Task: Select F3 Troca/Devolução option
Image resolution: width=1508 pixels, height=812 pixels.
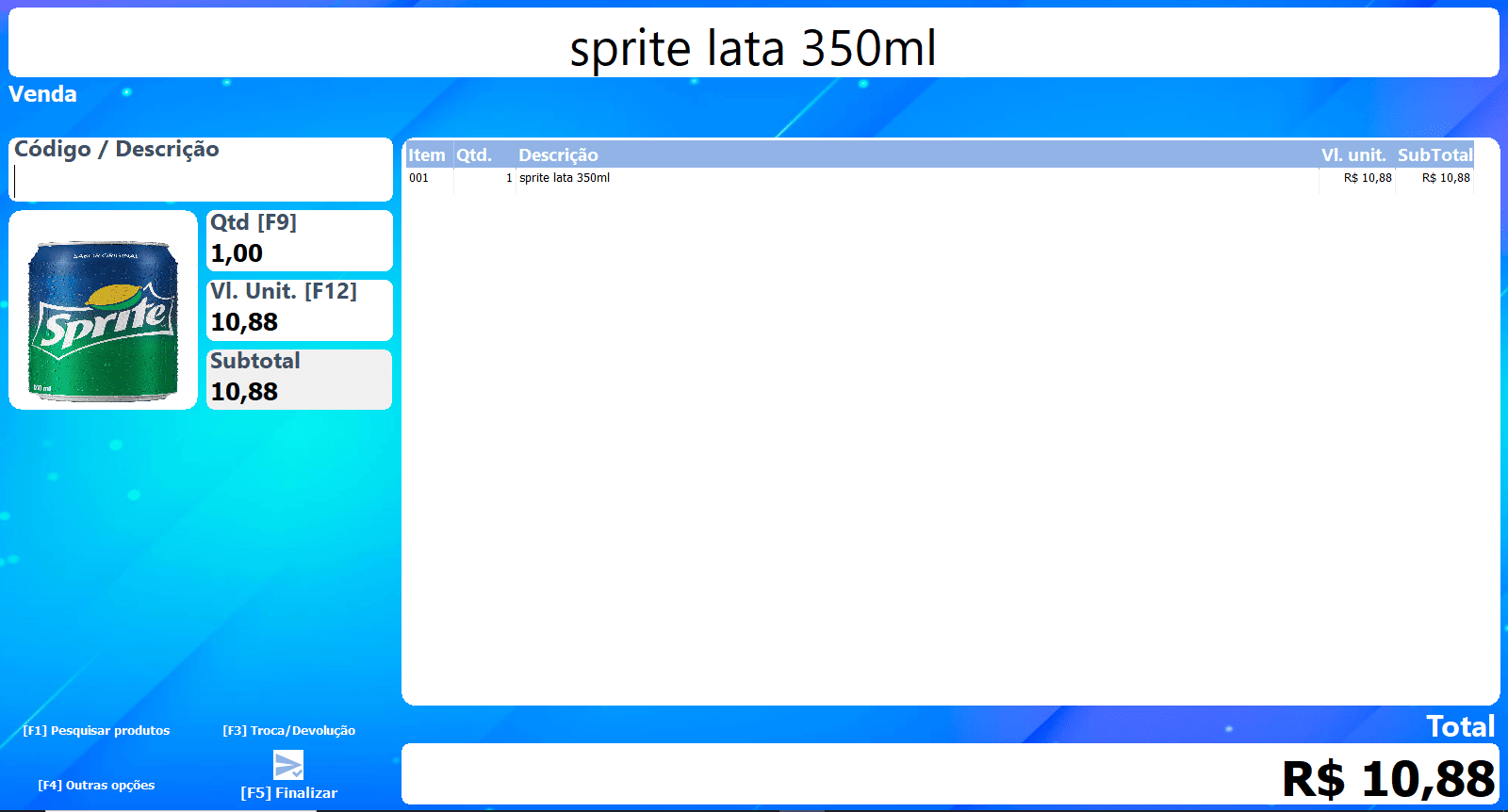Action: (288, 731)
